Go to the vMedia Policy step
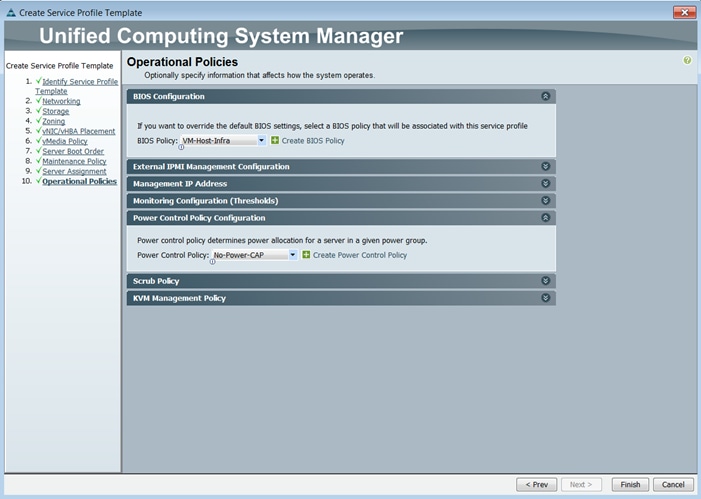This screenshot has height=499, width=701. coord(65,141)
